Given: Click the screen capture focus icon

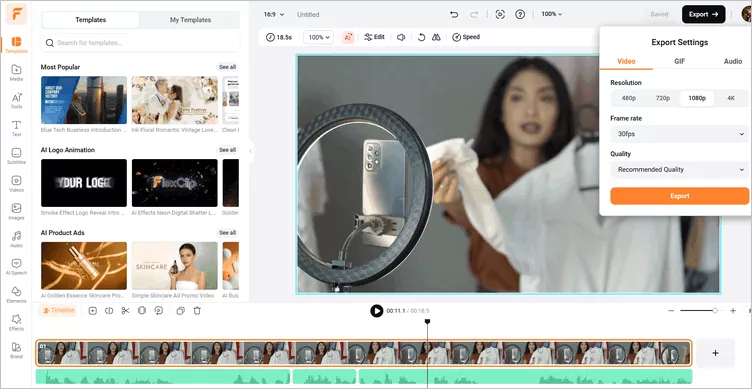Looking at the screenshot, I should coord(500,14).
